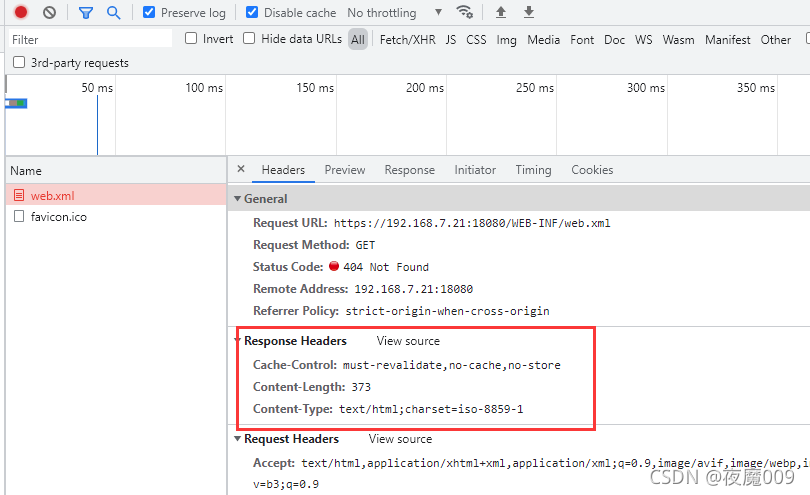Viewport: 810px width, 495px height.
Task: Export HAR file with download arrow
Action: pos(528,12)
